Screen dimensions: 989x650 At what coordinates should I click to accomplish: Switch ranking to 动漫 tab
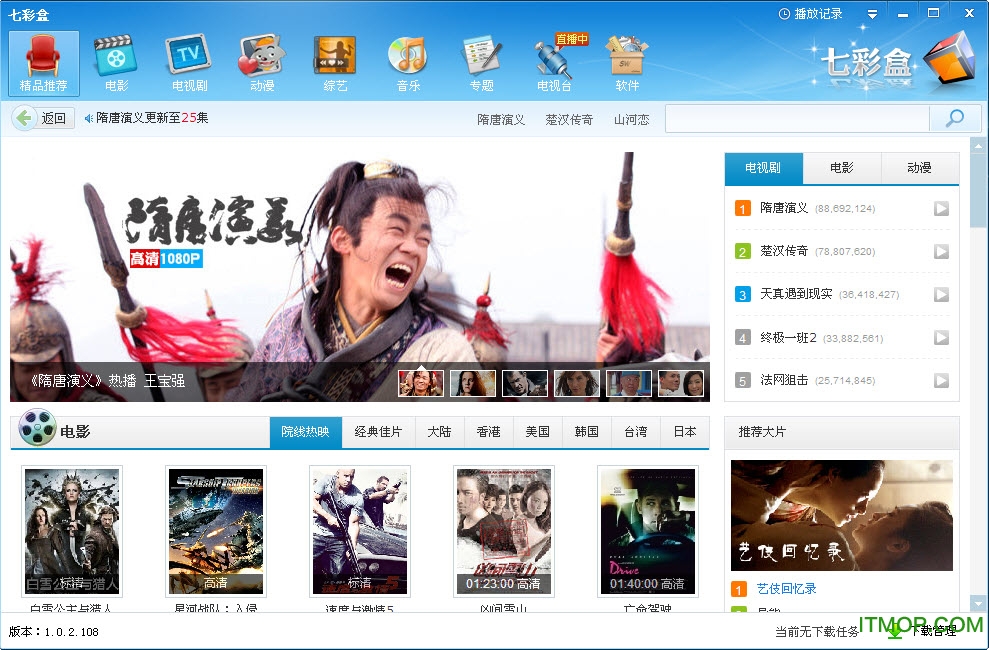click(920, 168)
